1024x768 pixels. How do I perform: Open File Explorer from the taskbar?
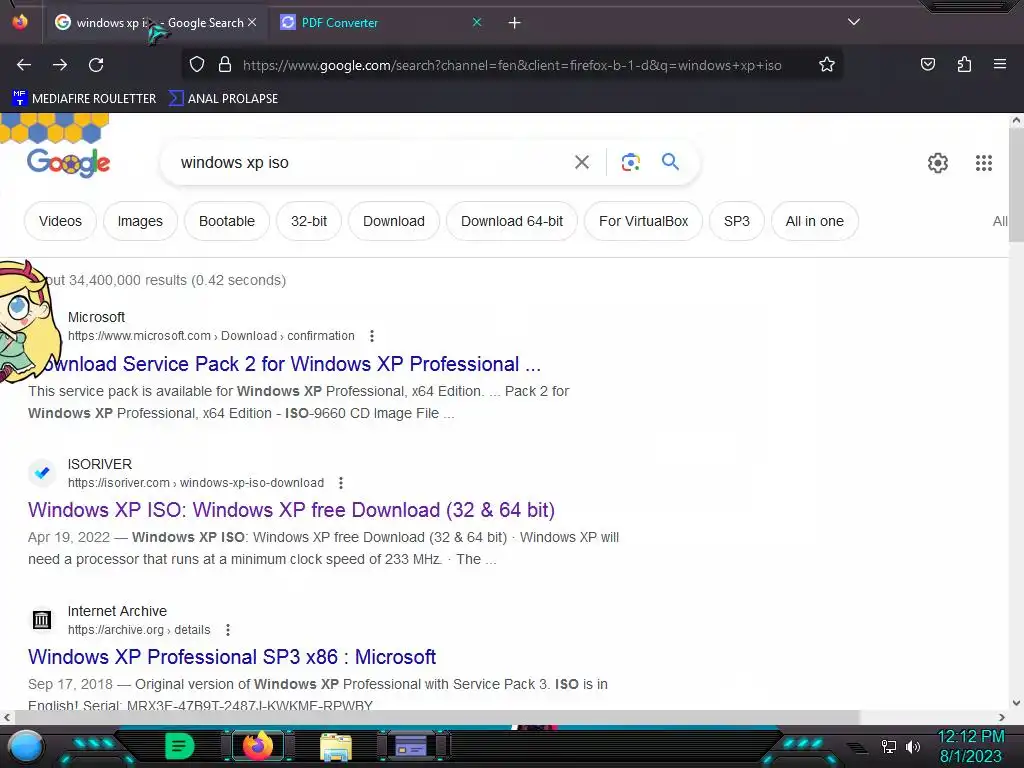336,746
